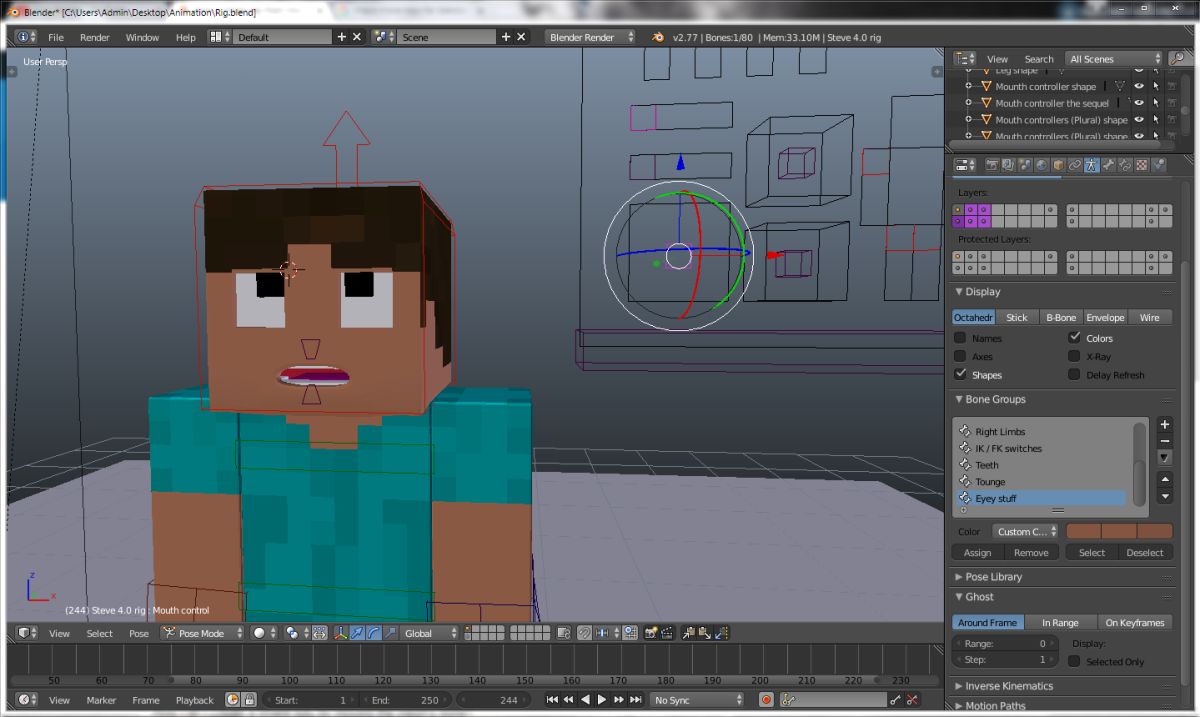Image resolution: width=1200 pixels, height=717 pixels.
Task: Open the Render properties tab
Action: point(992,165)
